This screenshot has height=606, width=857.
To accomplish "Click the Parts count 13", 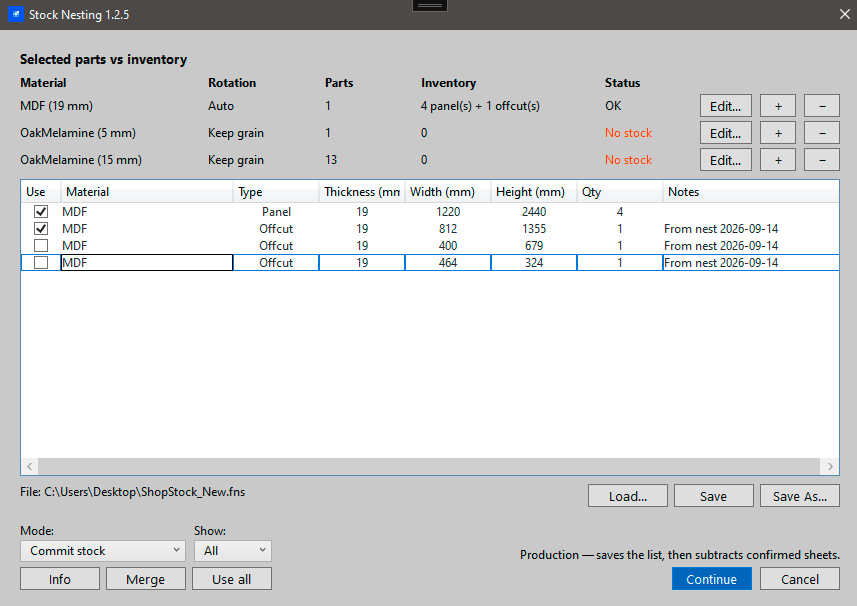I will (331, 160).
